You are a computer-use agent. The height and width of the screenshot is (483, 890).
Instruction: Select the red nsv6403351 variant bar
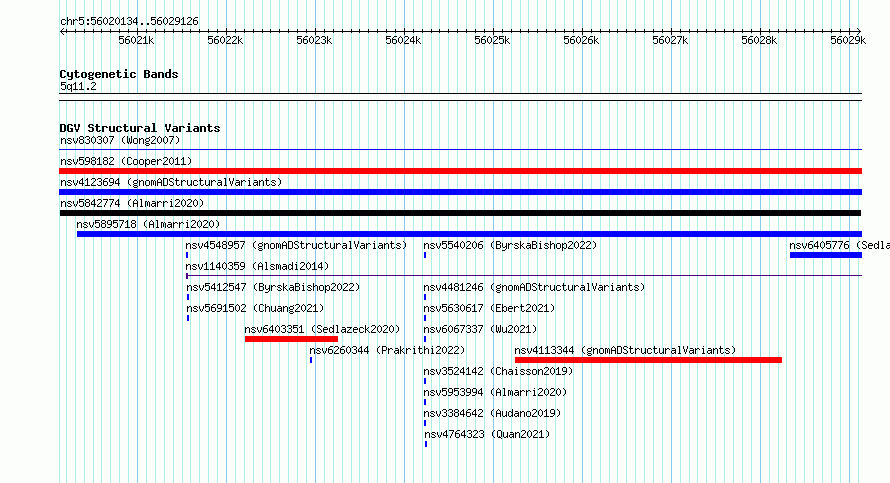tap(291, 339)
